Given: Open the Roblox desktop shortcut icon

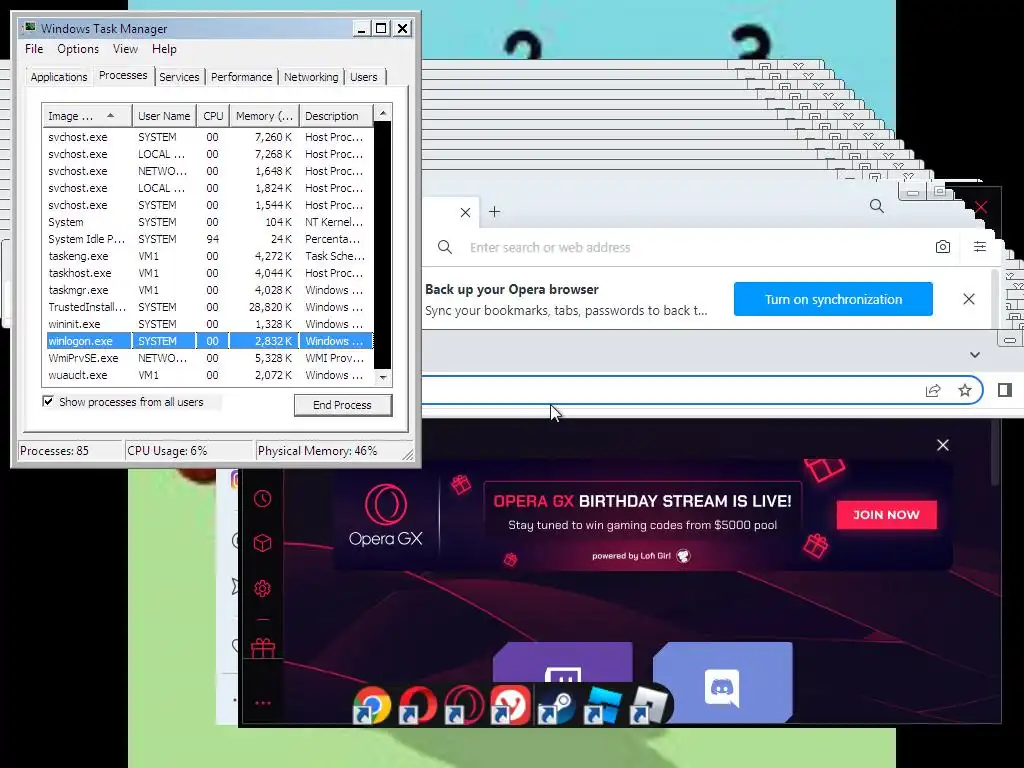Looking at the screenshot, I should pyautogui.click(x=648, y=705).
